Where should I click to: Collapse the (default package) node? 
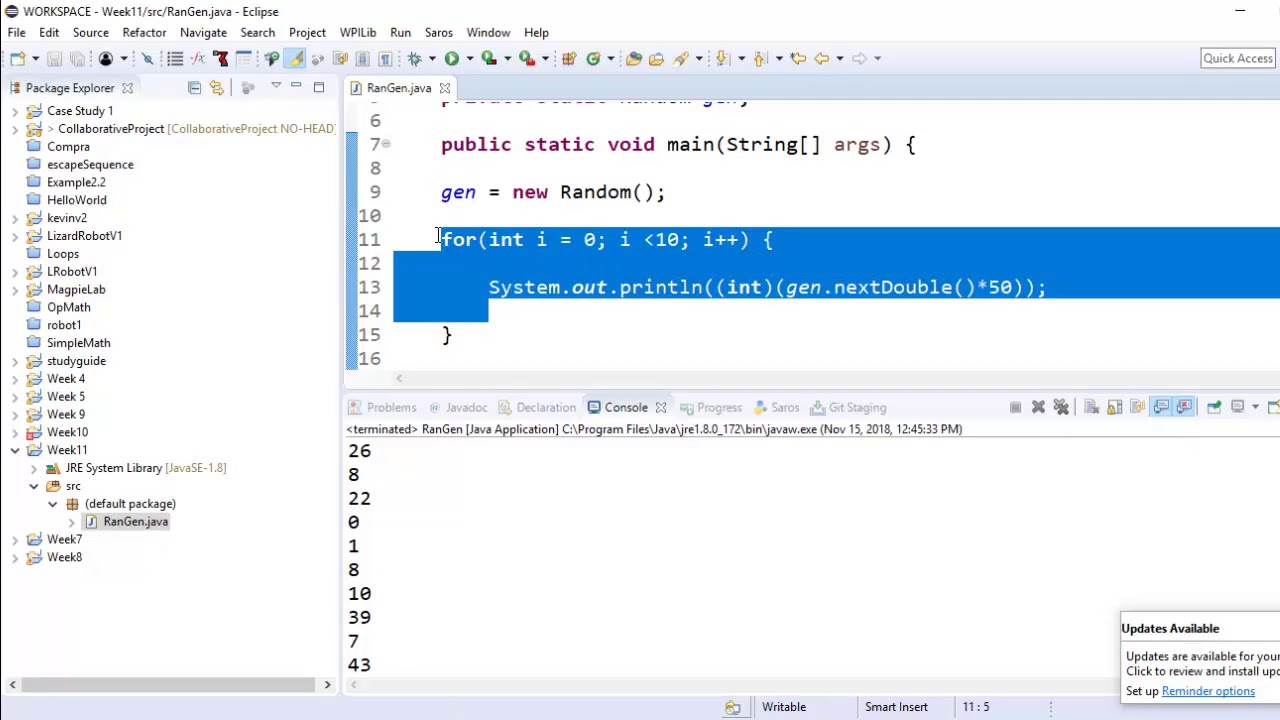tap(53, 504)
